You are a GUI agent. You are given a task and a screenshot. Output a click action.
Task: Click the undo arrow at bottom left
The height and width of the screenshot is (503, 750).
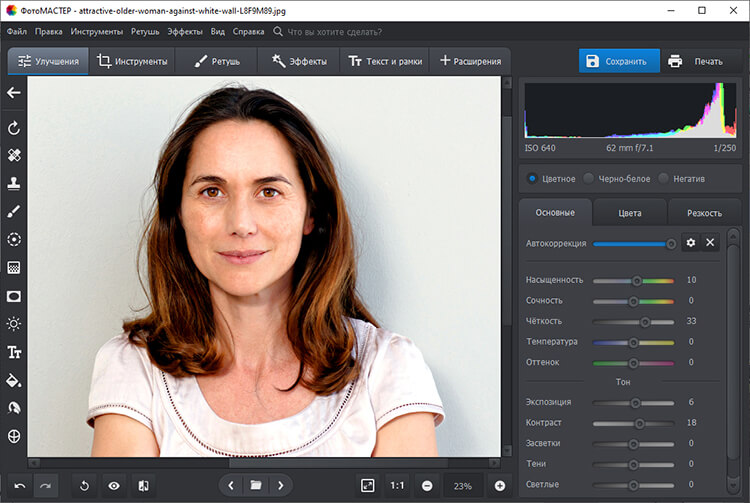[19, 486]
